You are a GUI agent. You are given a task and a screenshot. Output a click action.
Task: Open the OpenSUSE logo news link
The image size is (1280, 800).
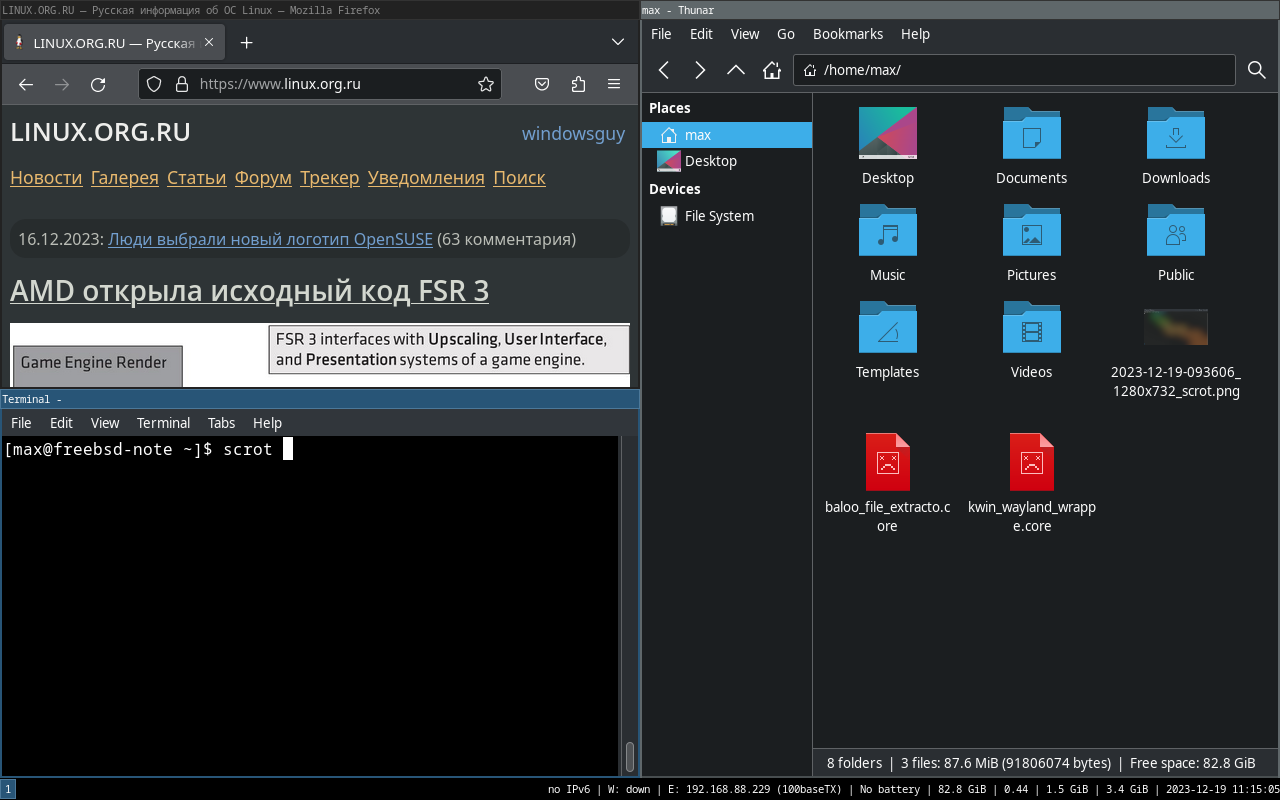tap(270, 239)
